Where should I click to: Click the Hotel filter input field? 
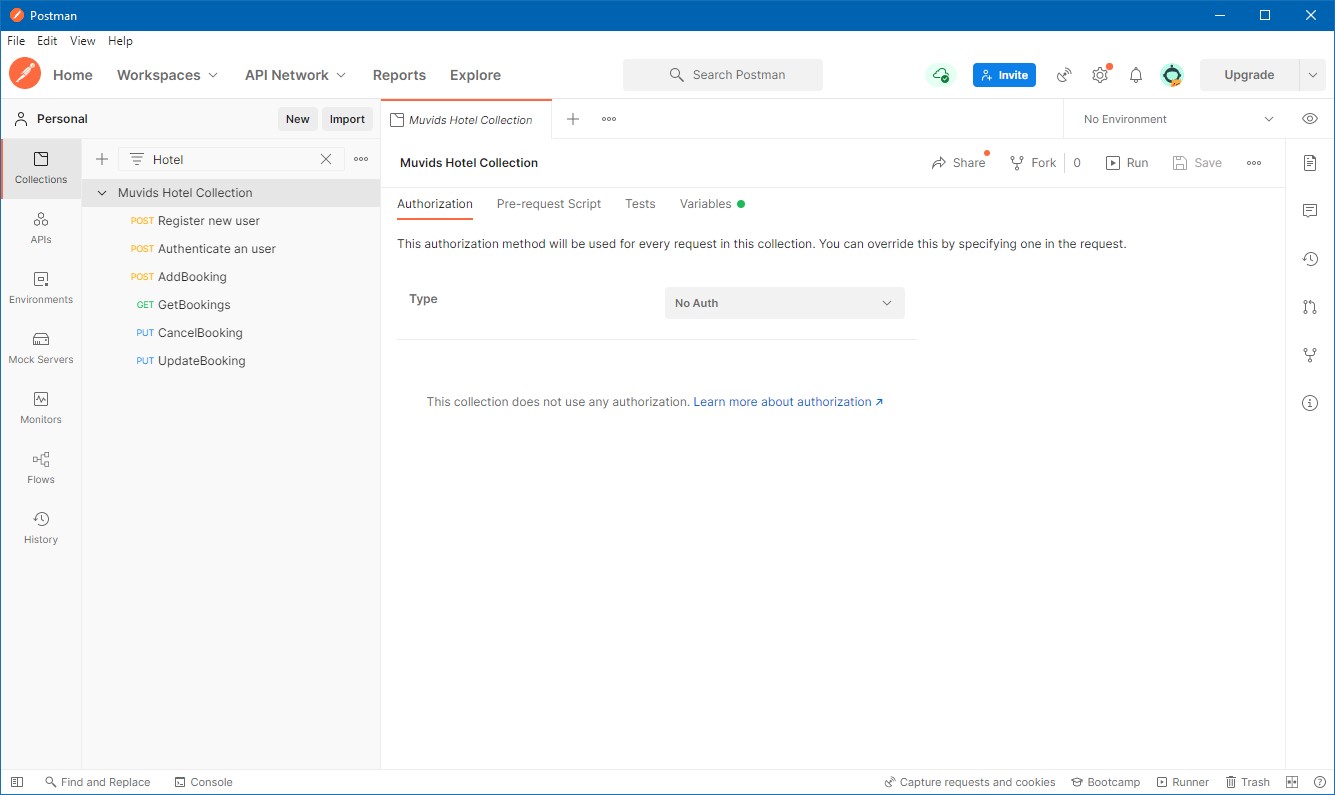coord(232,159)
